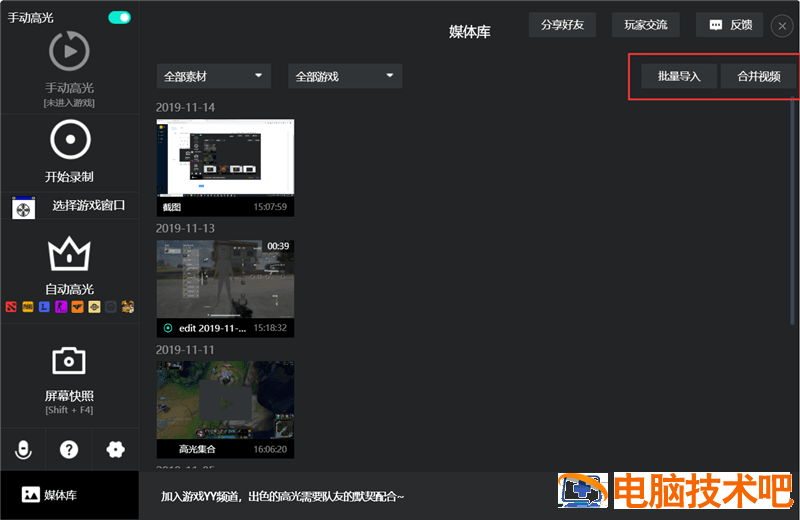This screenshot has width=800, height=520.
Task: Take a 屏幕快照 with the camera icon
Action: (69, 361)
